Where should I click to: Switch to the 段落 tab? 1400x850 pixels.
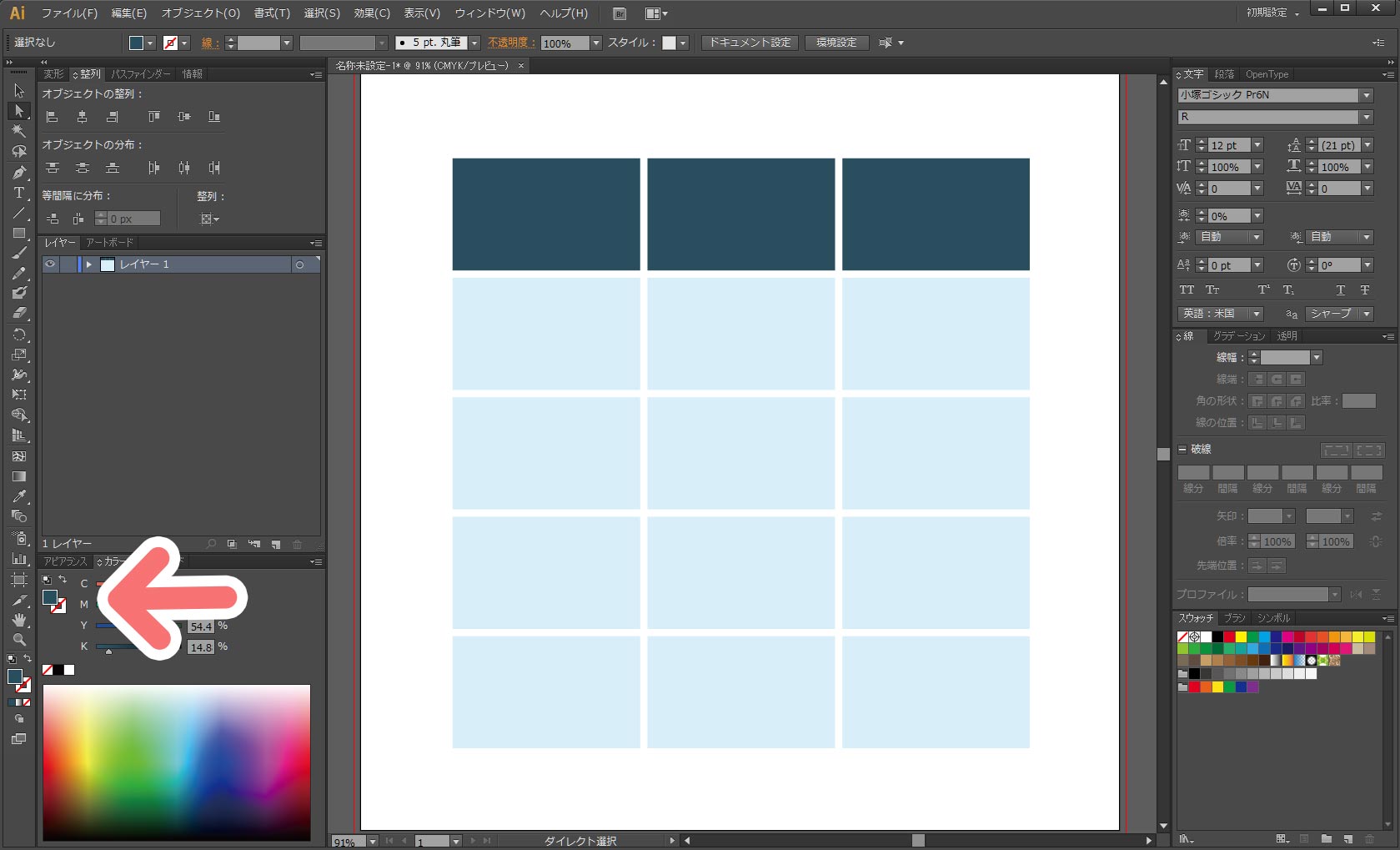[x=1224, y=74]
